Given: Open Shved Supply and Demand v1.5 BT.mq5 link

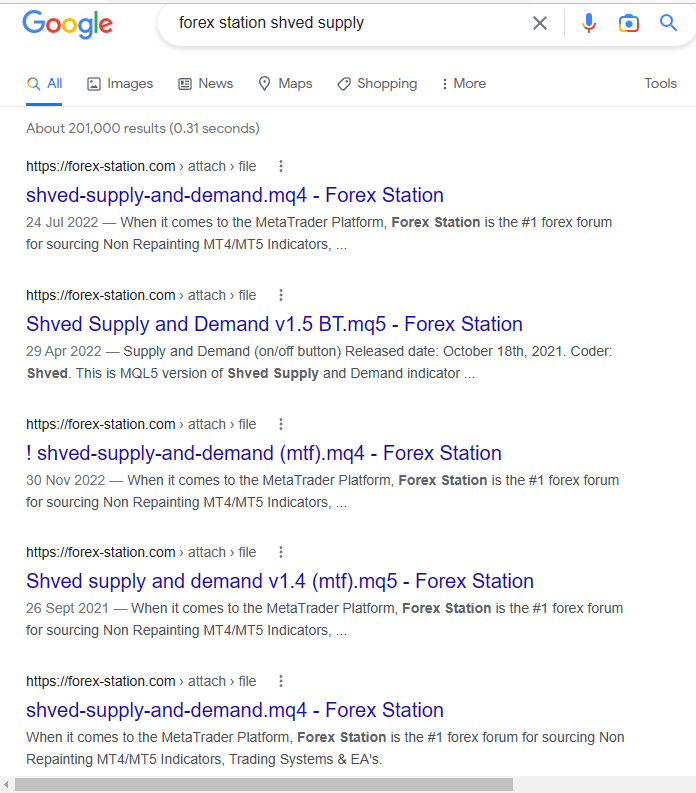Looking at the screenshot, I should pyautogui.click(x=274, y=324).
